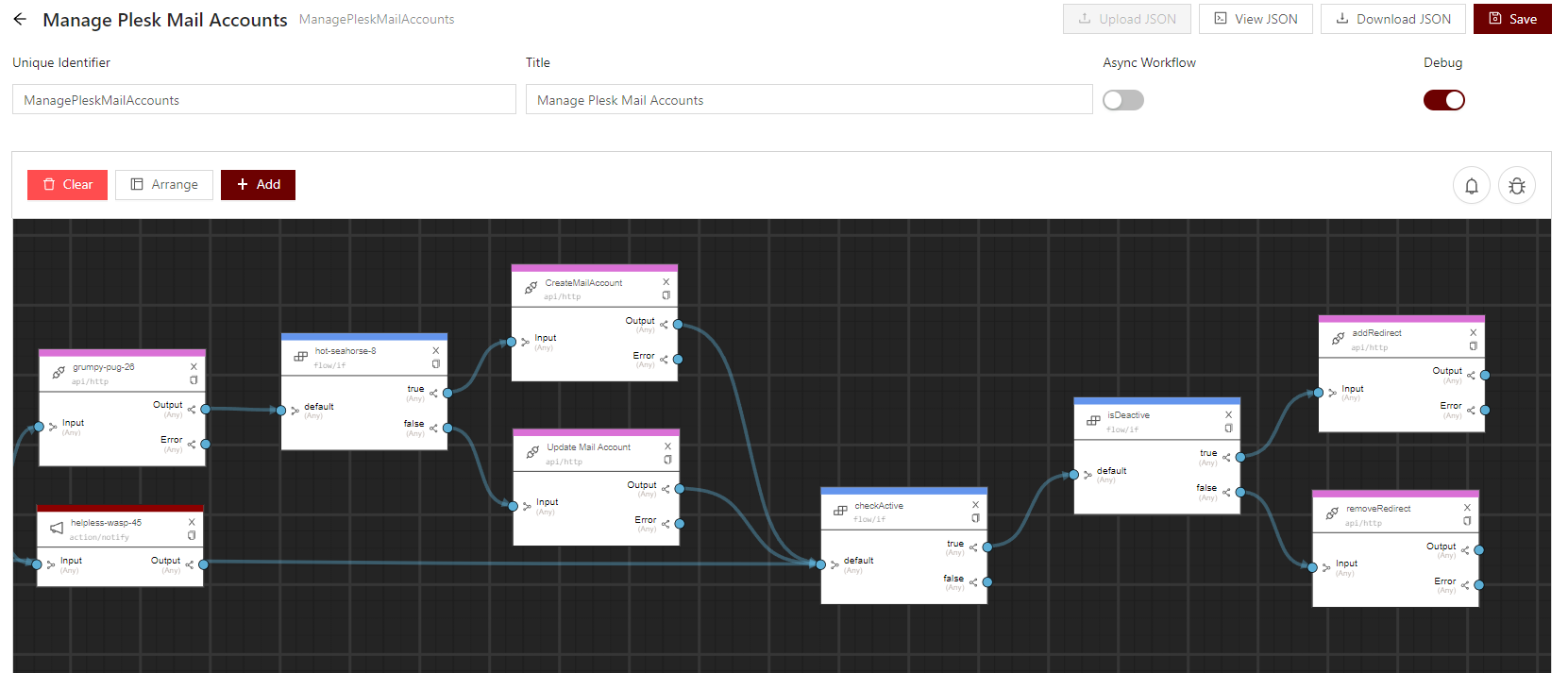The image size is (1568, 673).
Task: Click the debug bug icon
Action: [1516, 186]
